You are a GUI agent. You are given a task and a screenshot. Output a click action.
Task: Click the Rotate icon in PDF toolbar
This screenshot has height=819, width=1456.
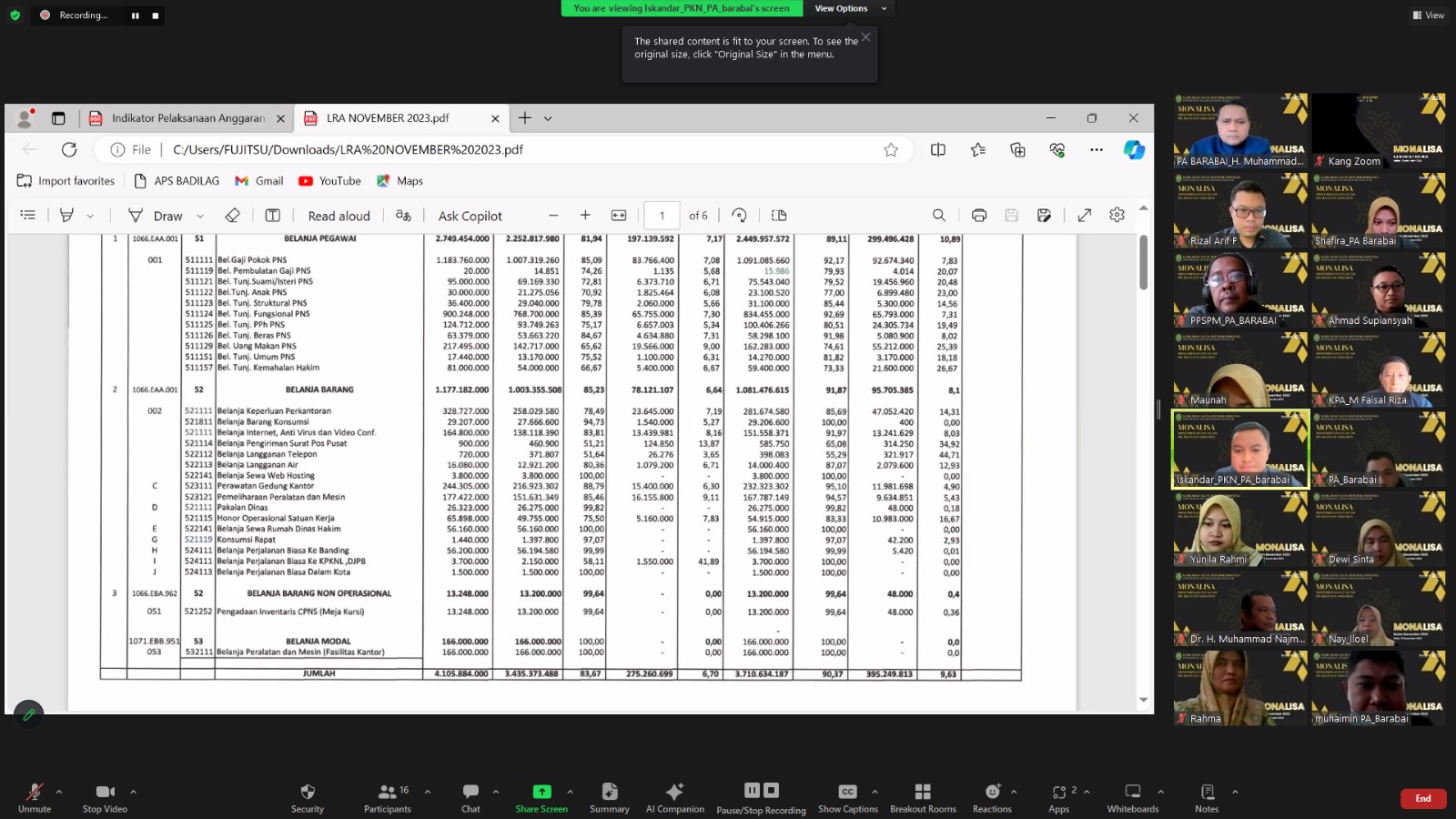click(x=739, y=216)
